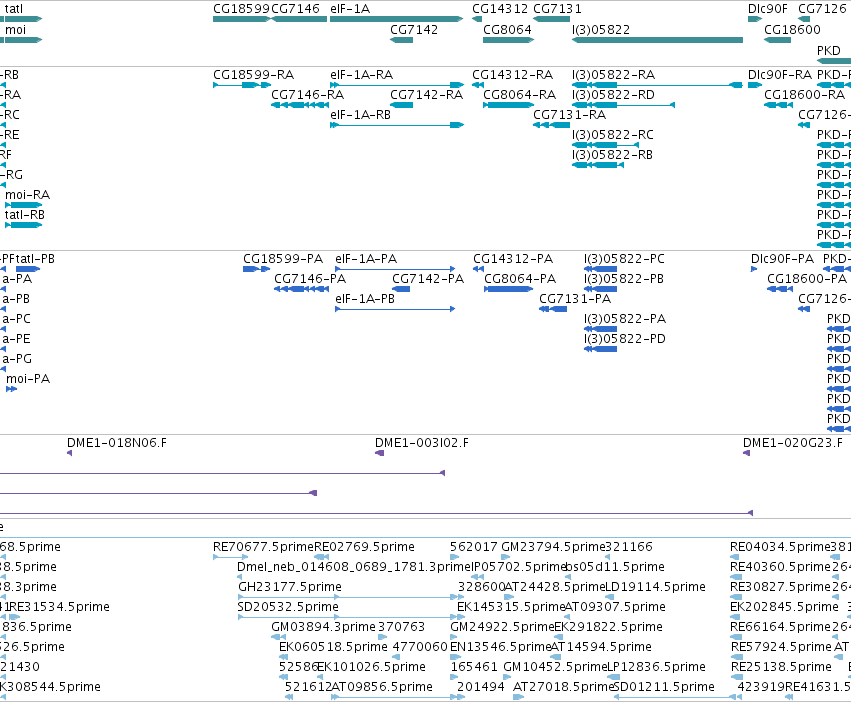Click transcript CG7146-RA
Viewport: 851px width, 702px height.
click(x=308, y=95)
